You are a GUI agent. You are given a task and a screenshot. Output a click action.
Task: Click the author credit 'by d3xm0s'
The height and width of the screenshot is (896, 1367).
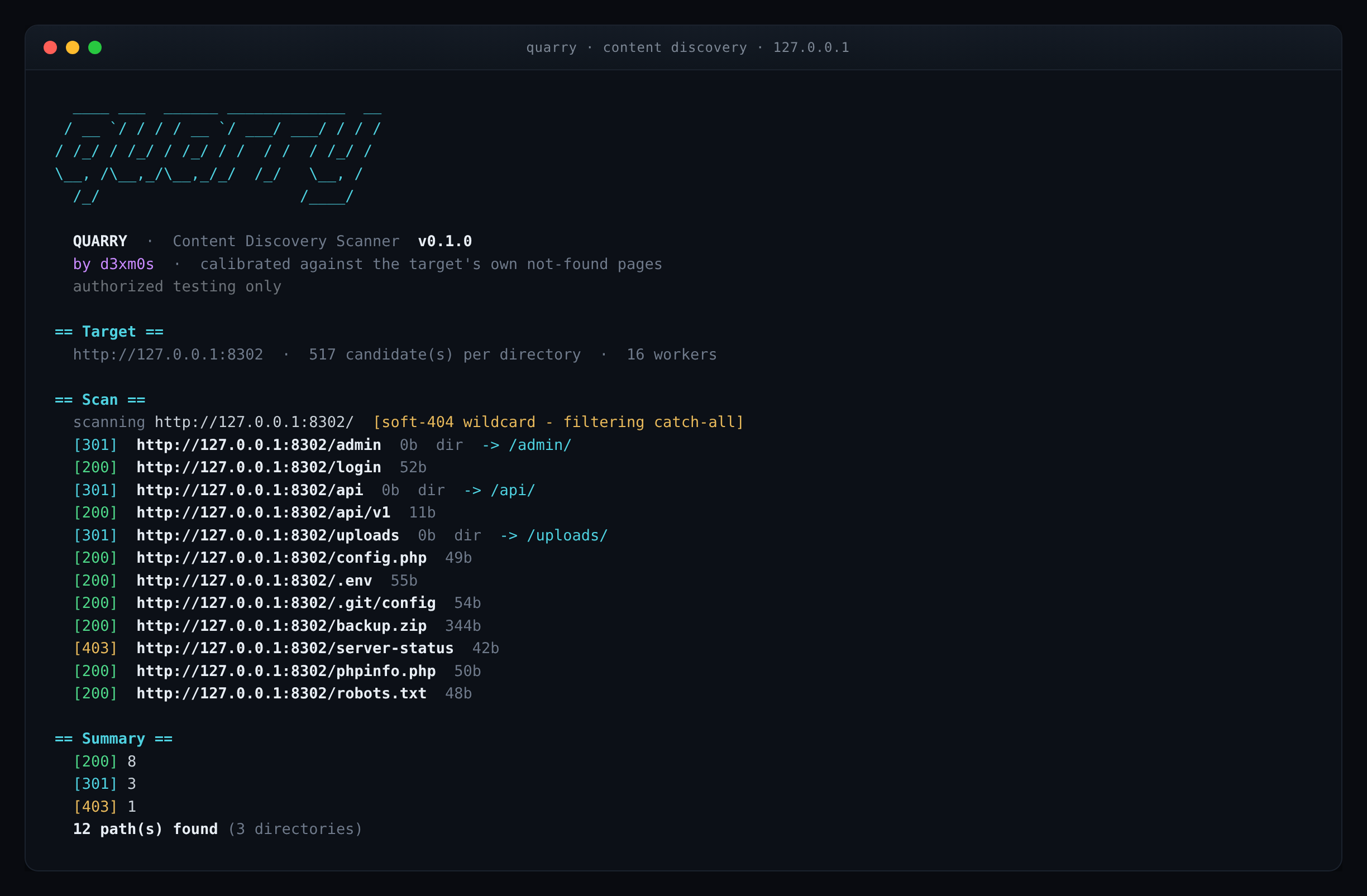113,264
